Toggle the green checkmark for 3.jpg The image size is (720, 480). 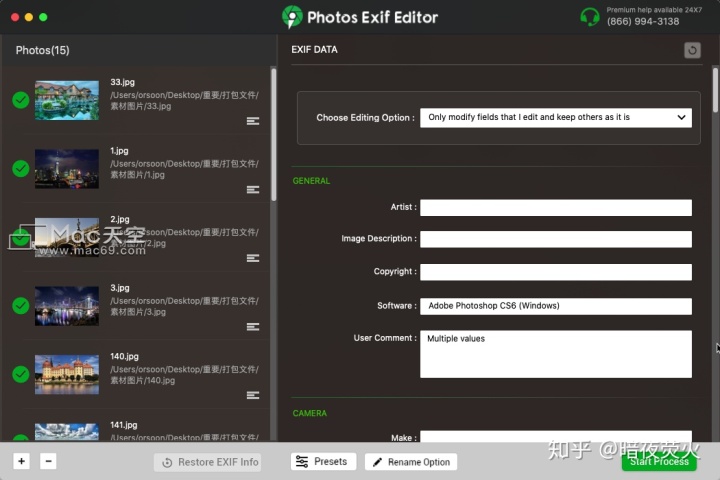point(21,306)
